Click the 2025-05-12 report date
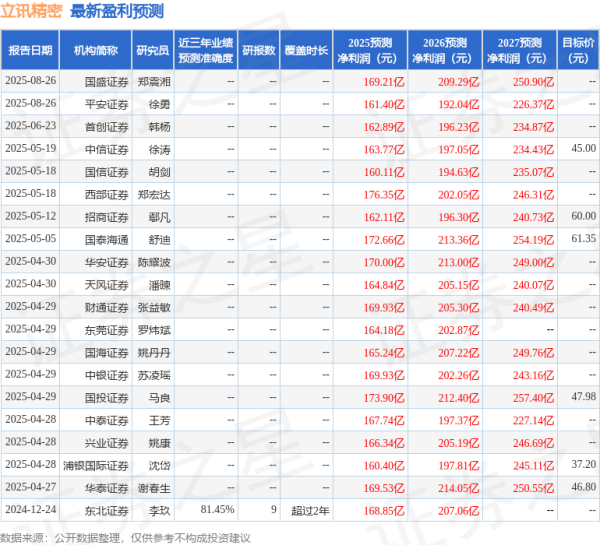 31,216
